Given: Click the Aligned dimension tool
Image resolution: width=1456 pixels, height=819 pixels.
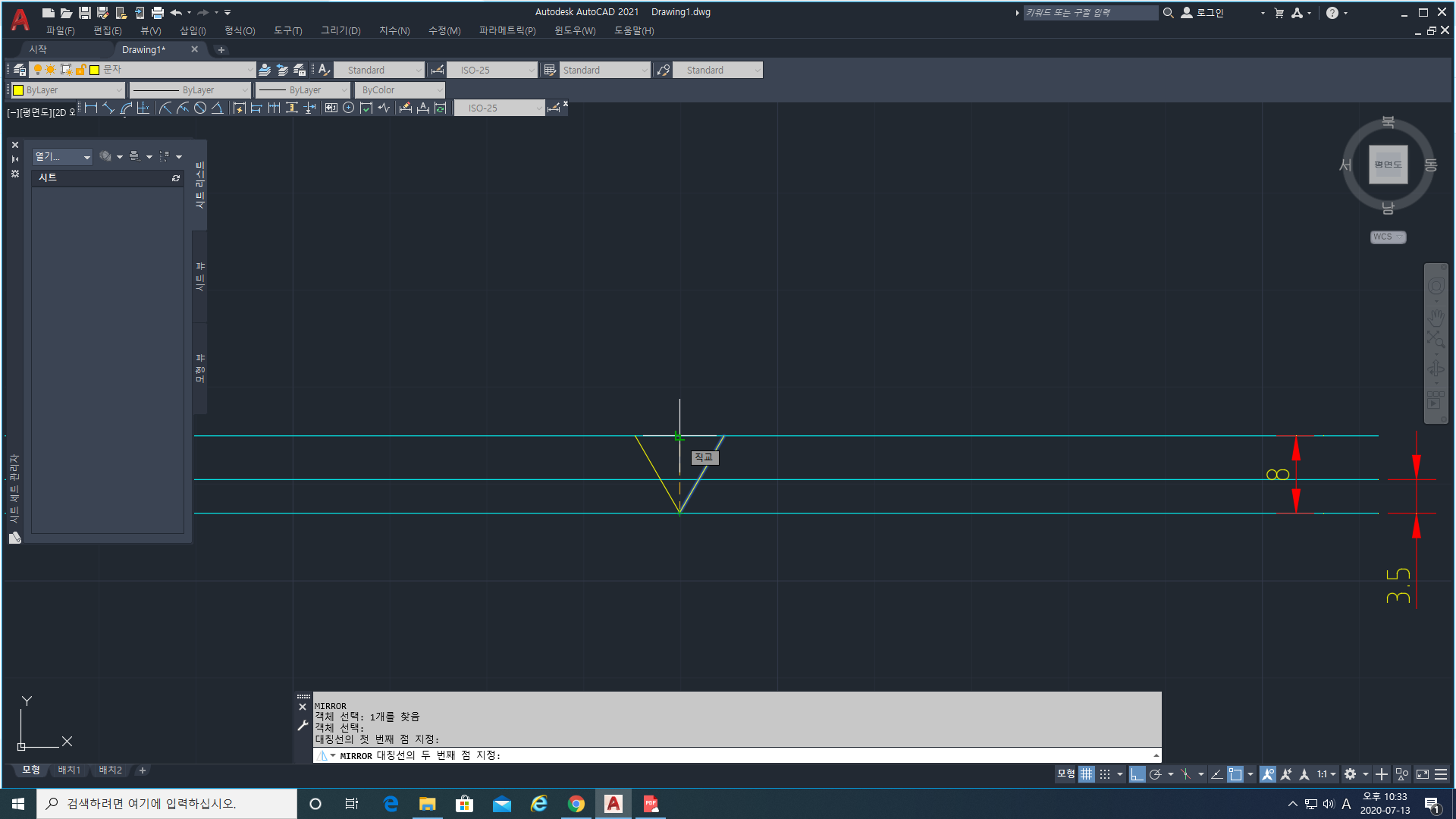Looking at the screenshot, I should pyautogui.click(x=108, y=108).
